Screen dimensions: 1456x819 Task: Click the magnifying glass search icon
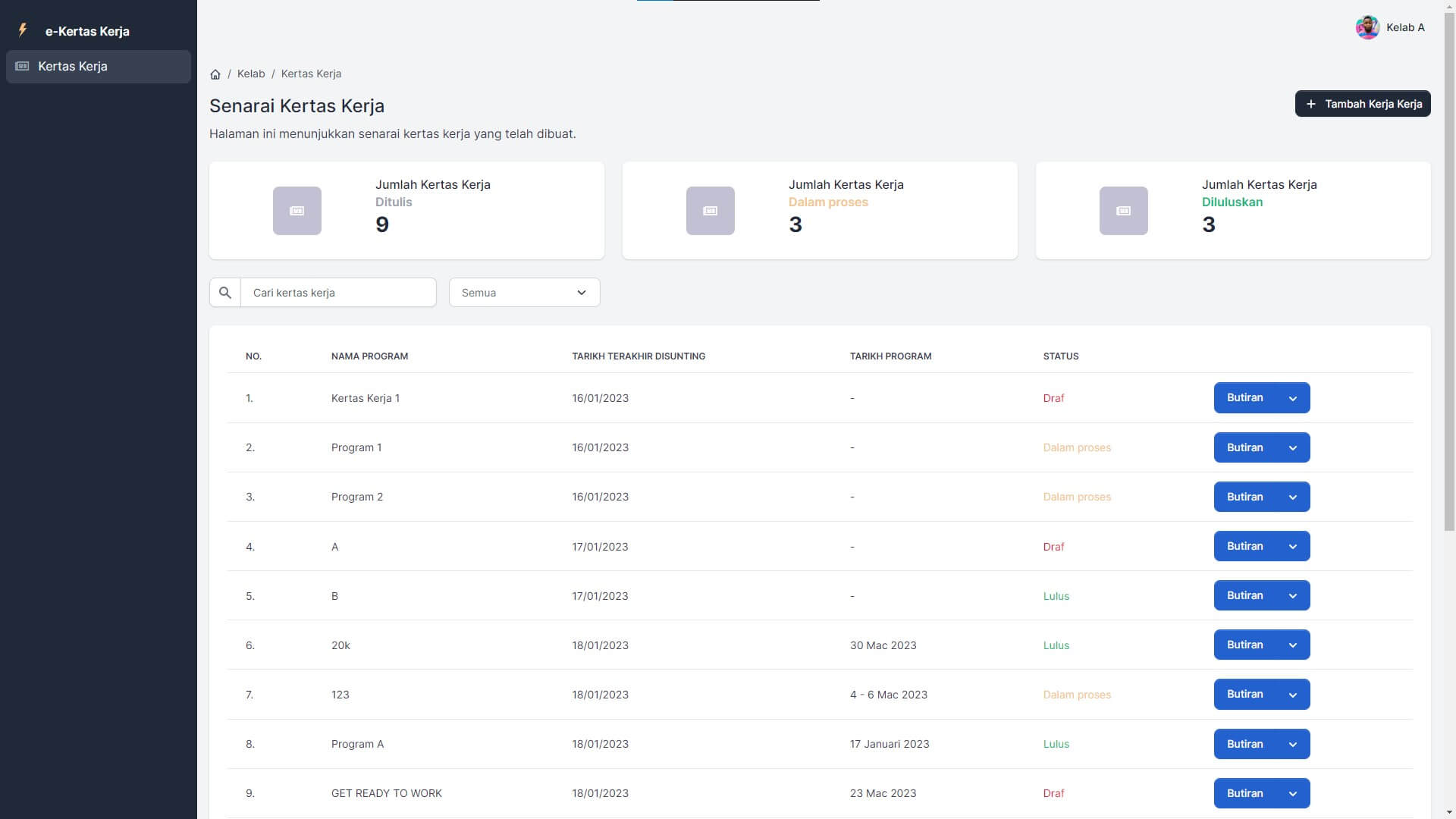coord(225,293)
